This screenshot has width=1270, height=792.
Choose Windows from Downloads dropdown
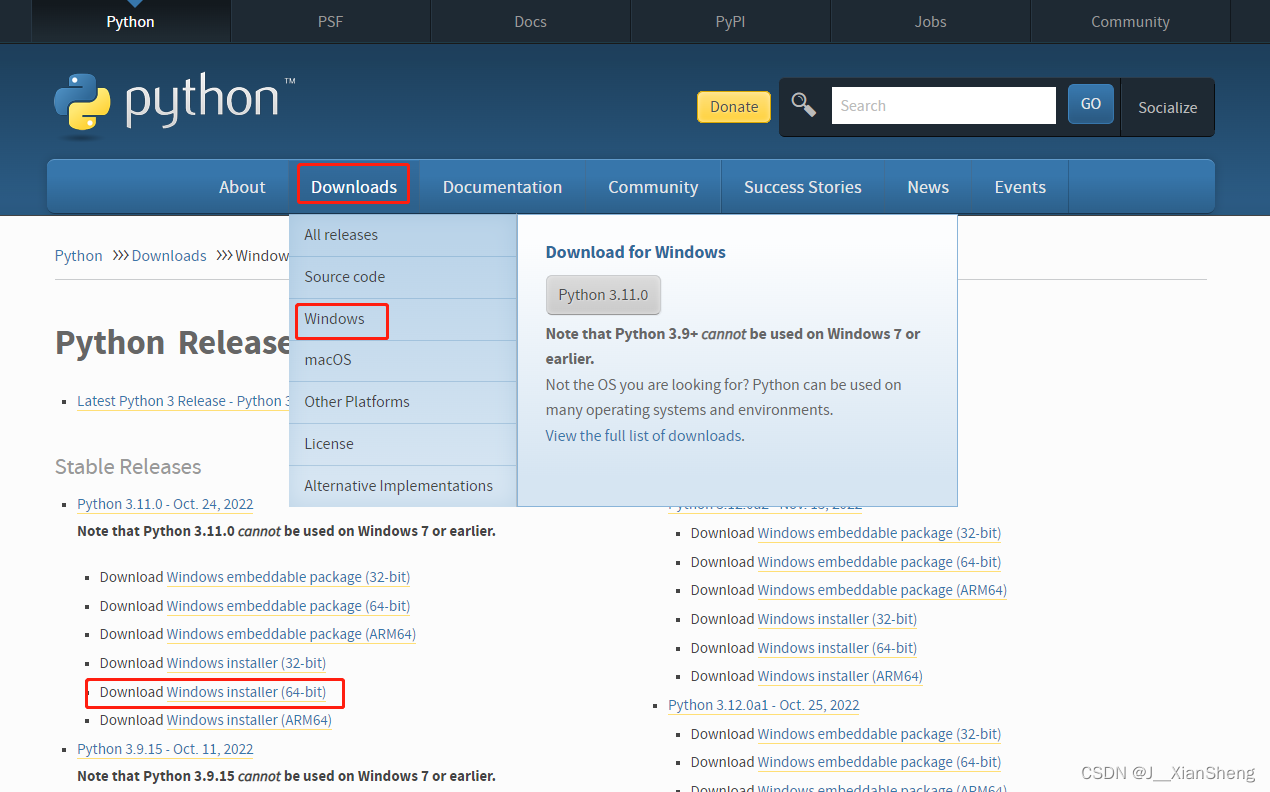[403, 319]
